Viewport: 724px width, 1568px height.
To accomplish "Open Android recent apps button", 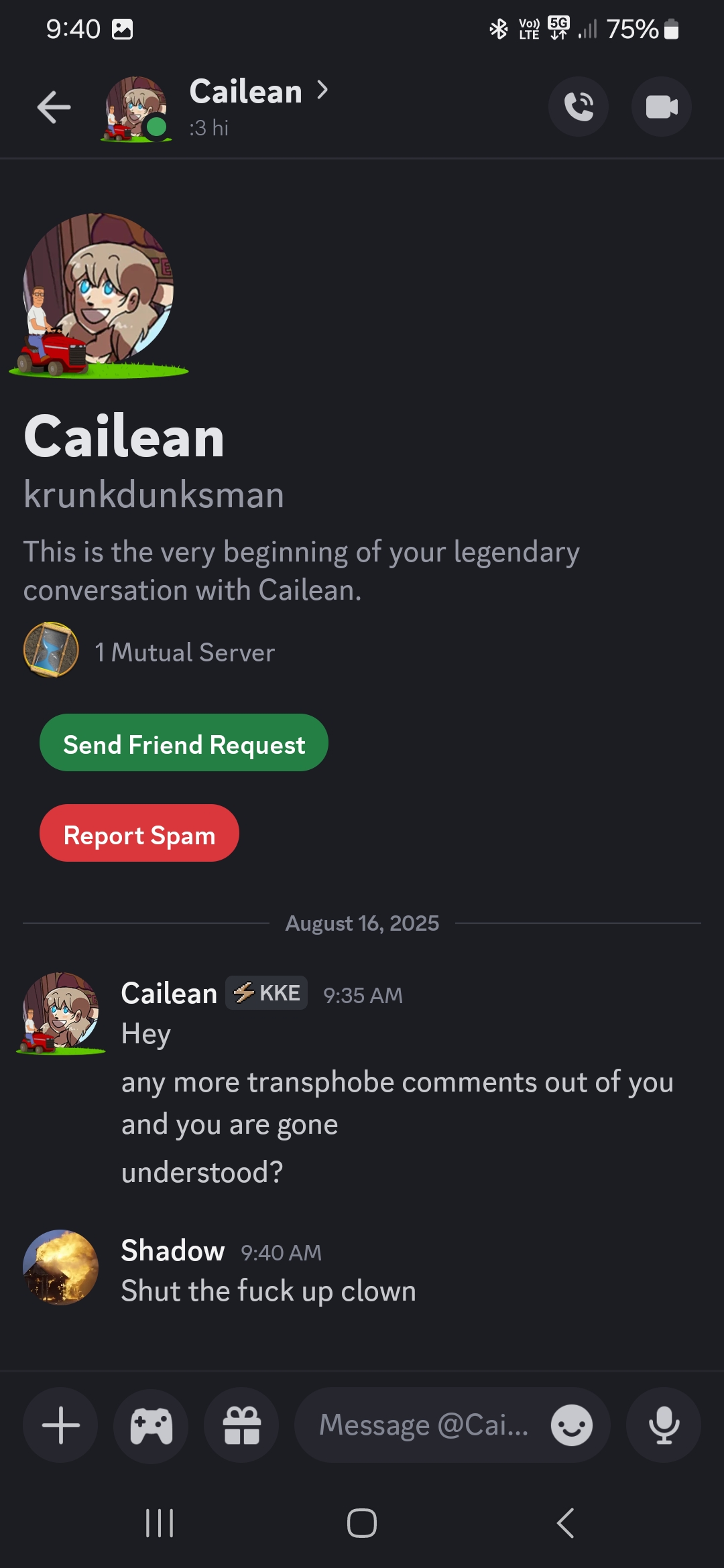I will [160, 1523].
